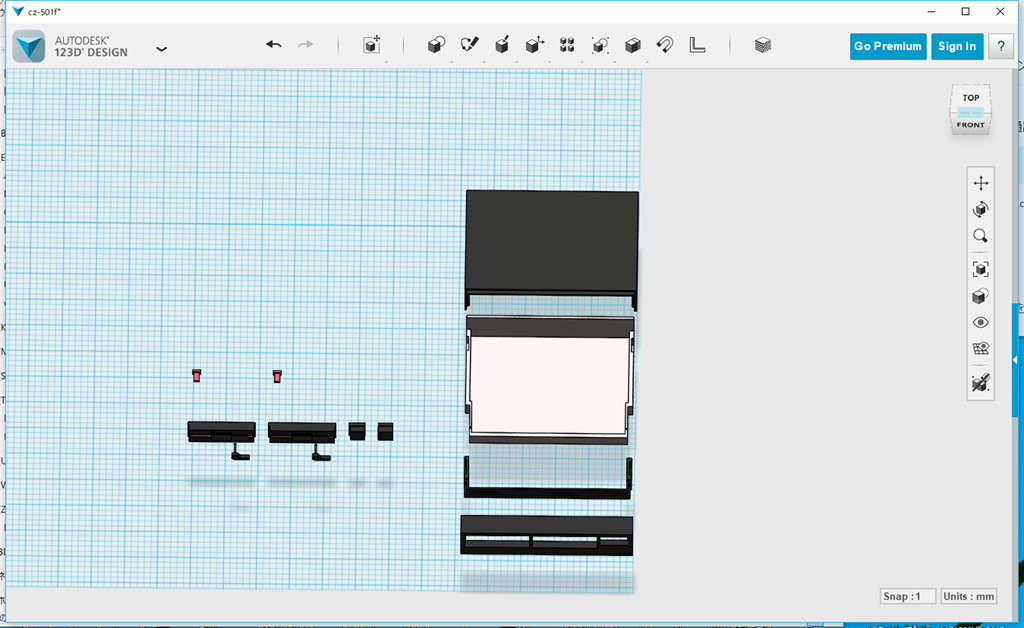Toggle object visibility with eye icon
The height and width of the screenshot is (628, 1024).
pyautogui.click(x=981, y=321)
